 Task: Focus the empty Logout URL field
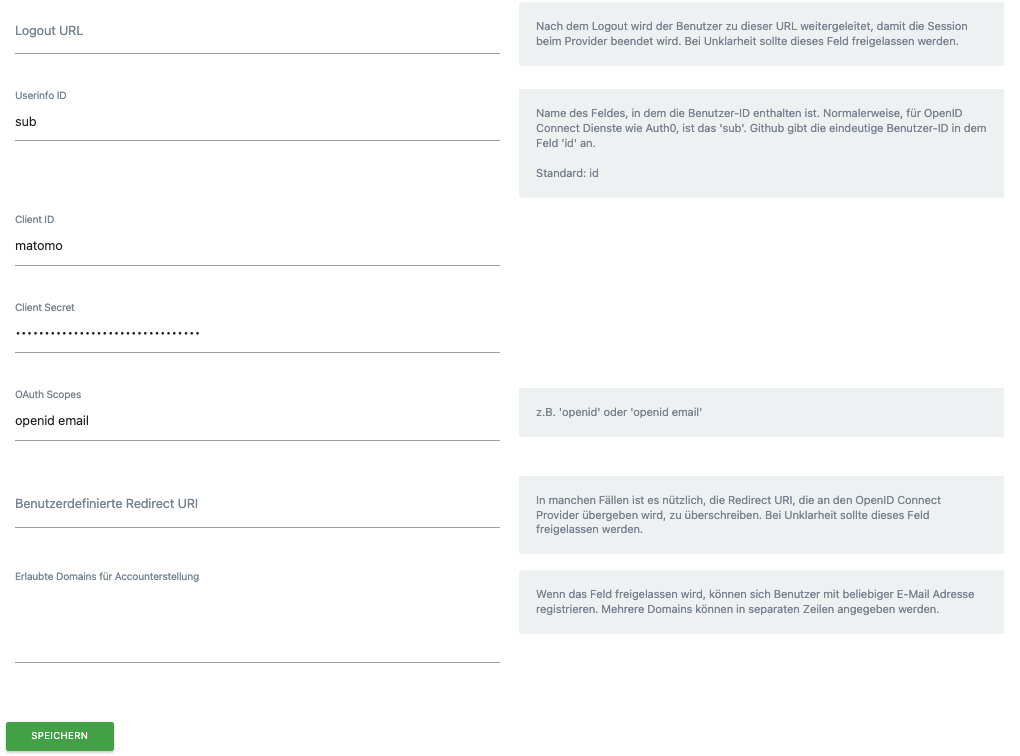[x=257, y=31]
